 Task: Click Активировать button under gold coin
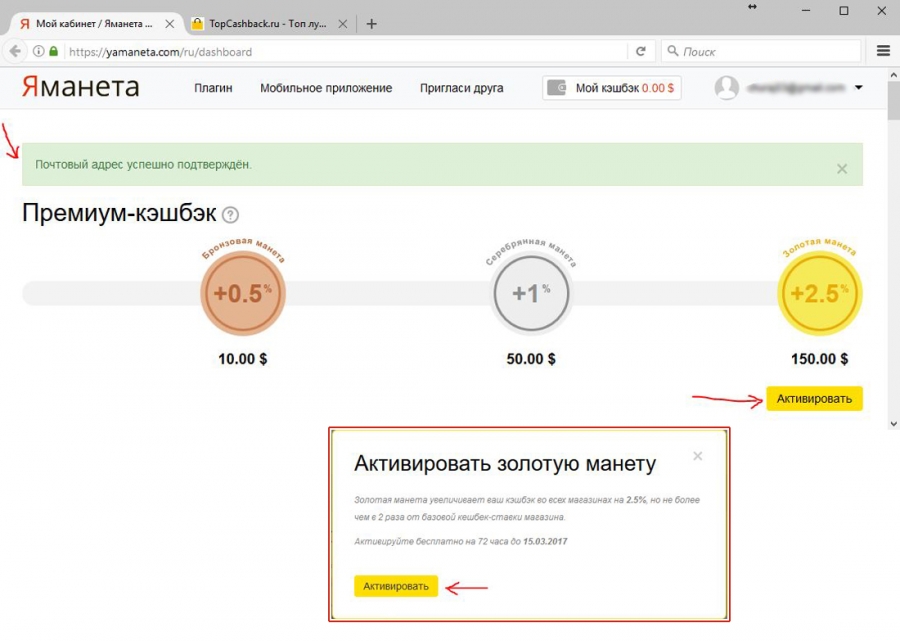click(814, 399)
